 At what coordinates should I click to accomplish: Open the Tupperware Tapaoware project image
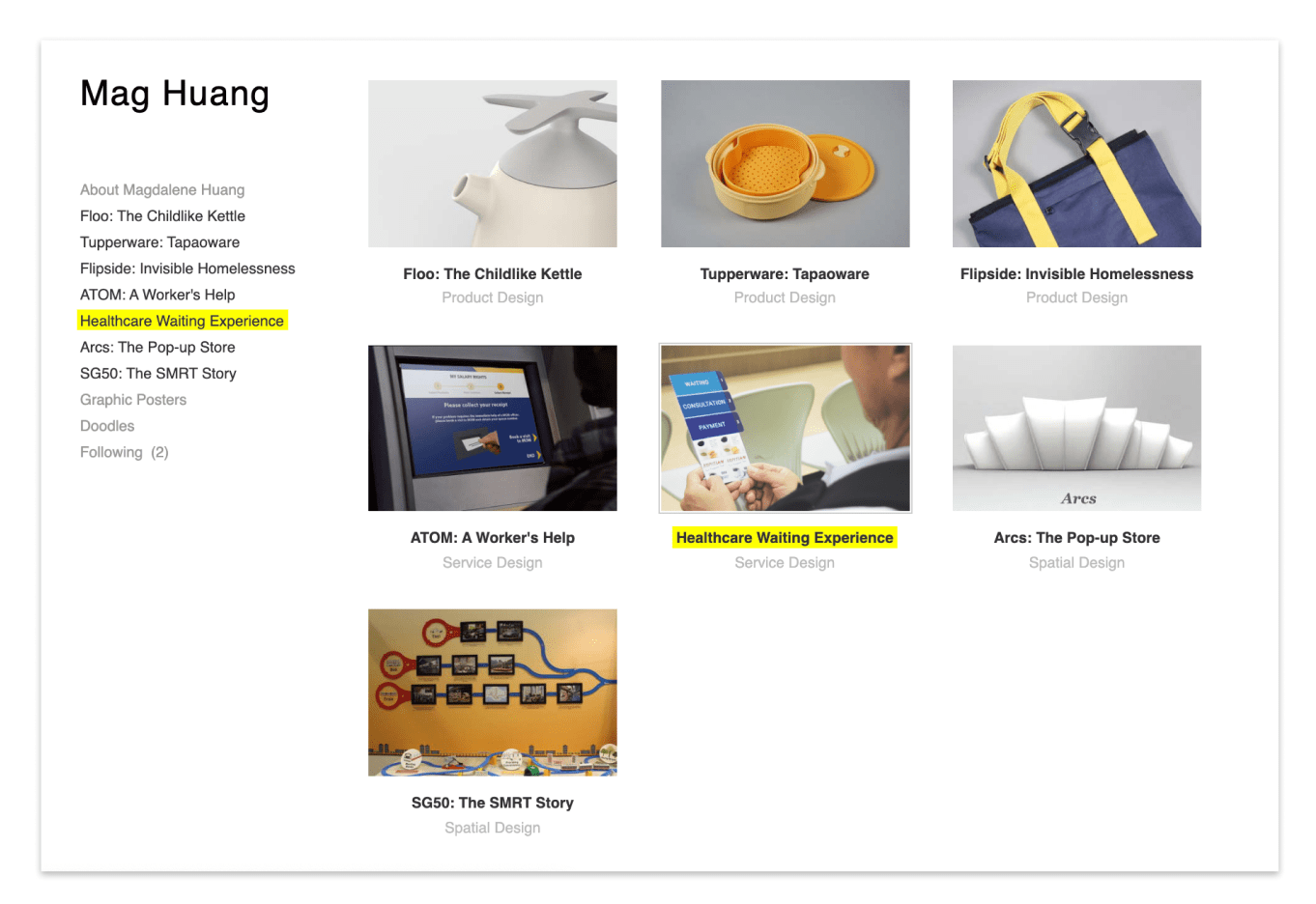pos(785,163)
